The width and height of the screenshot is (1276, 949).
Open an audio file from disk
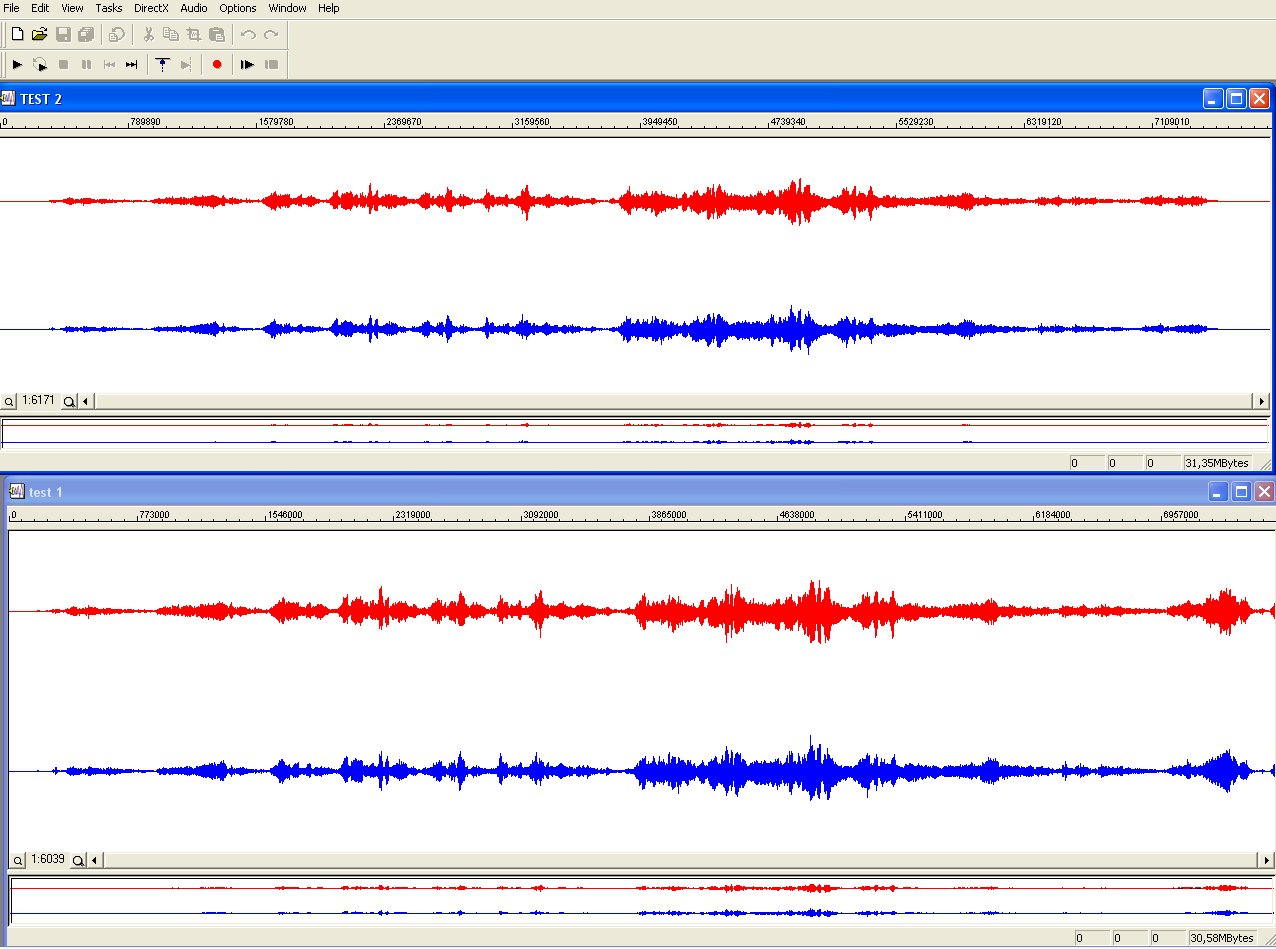point(39,35)
